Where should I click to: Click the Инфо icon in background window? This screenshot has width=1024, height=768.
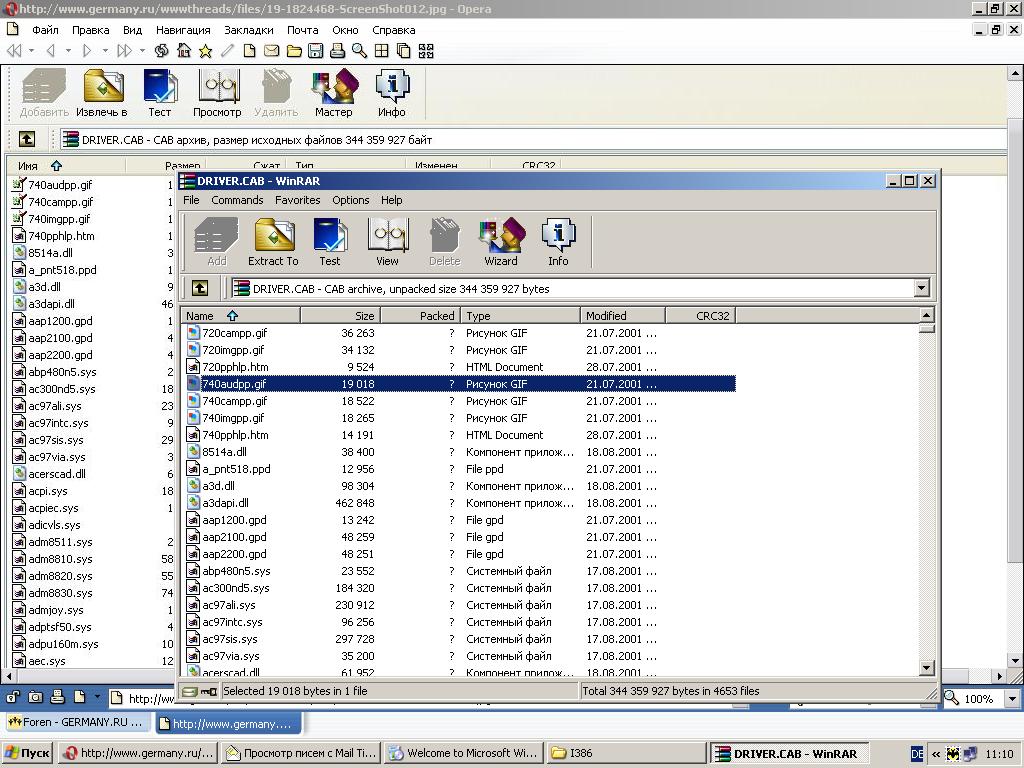click(392, 93)
